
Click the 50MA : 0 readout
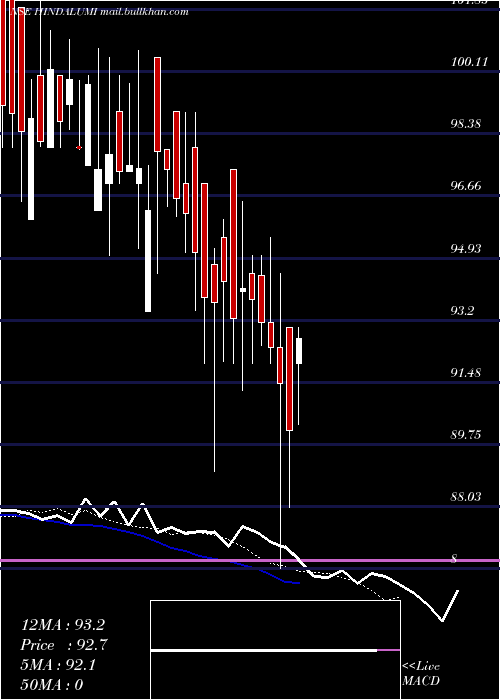click(52, 684)
